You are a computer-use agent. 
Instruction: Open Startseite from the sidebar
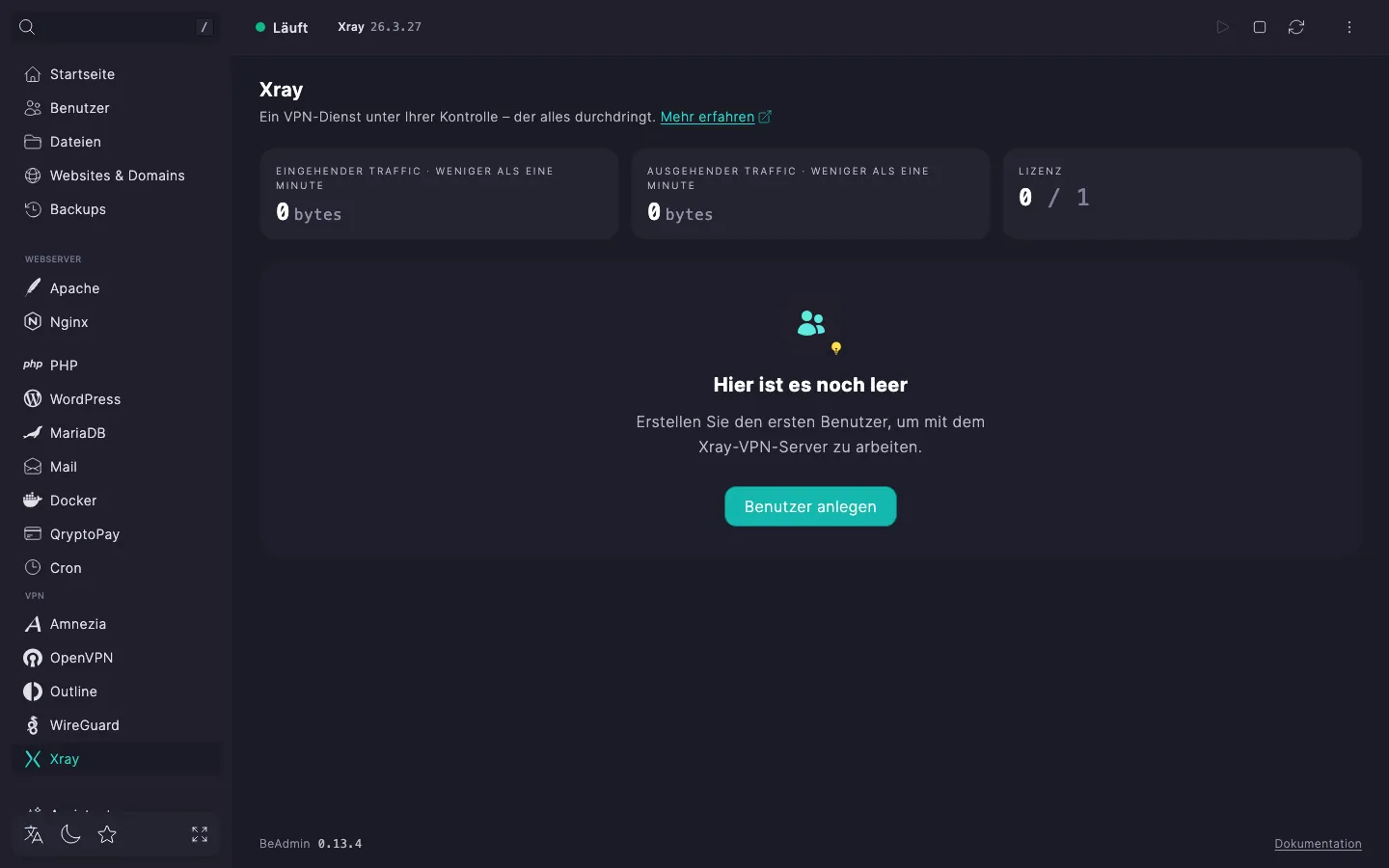(x=116, y=74)
